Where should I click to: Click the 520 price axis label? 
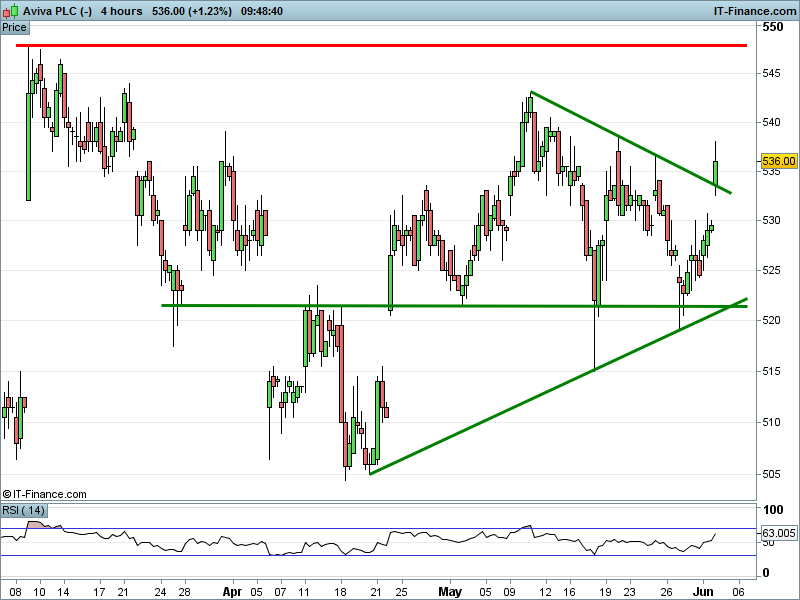click(x=771, y=320)
